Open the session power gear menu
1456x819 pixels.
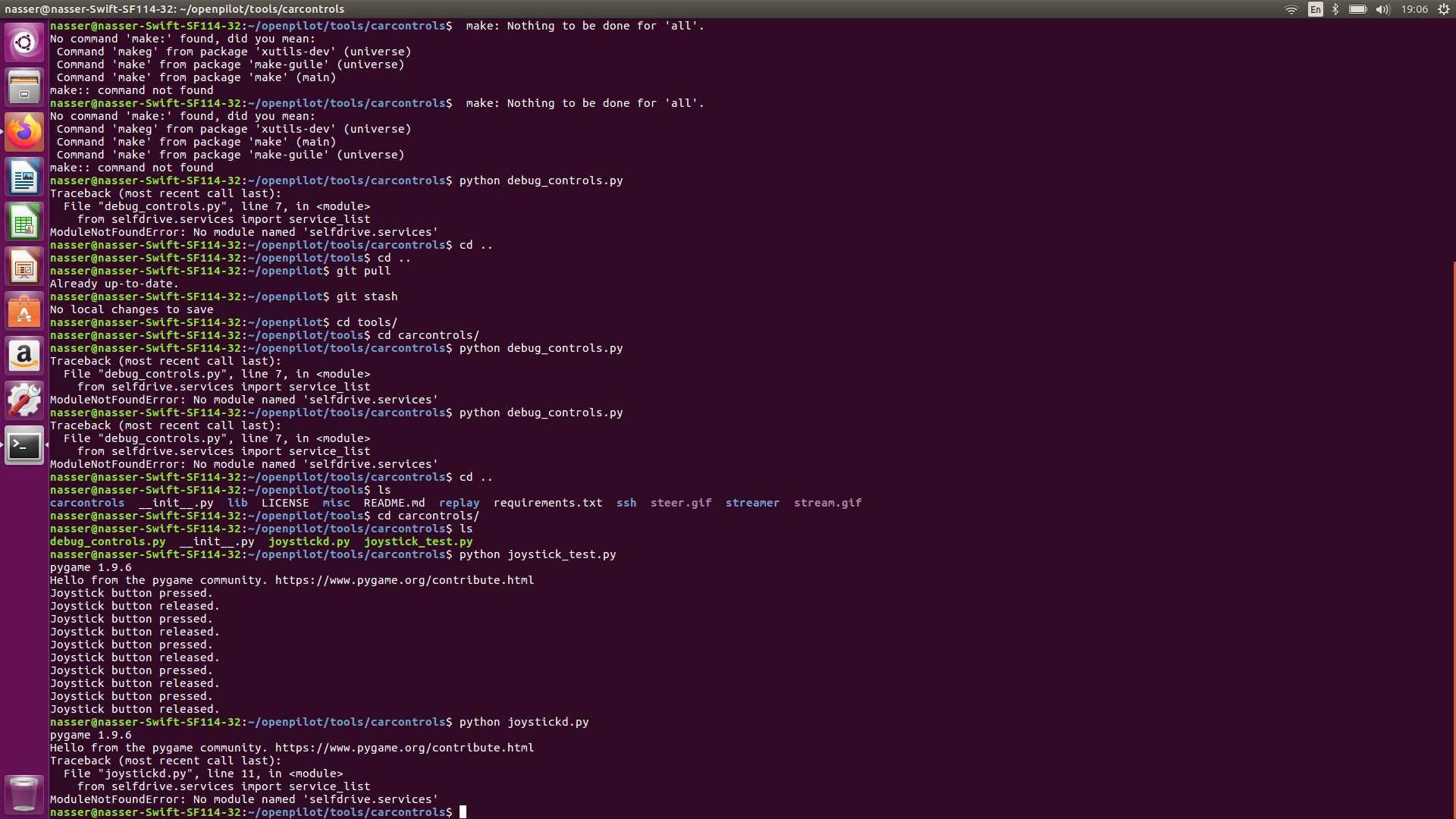click(1444, 9)
